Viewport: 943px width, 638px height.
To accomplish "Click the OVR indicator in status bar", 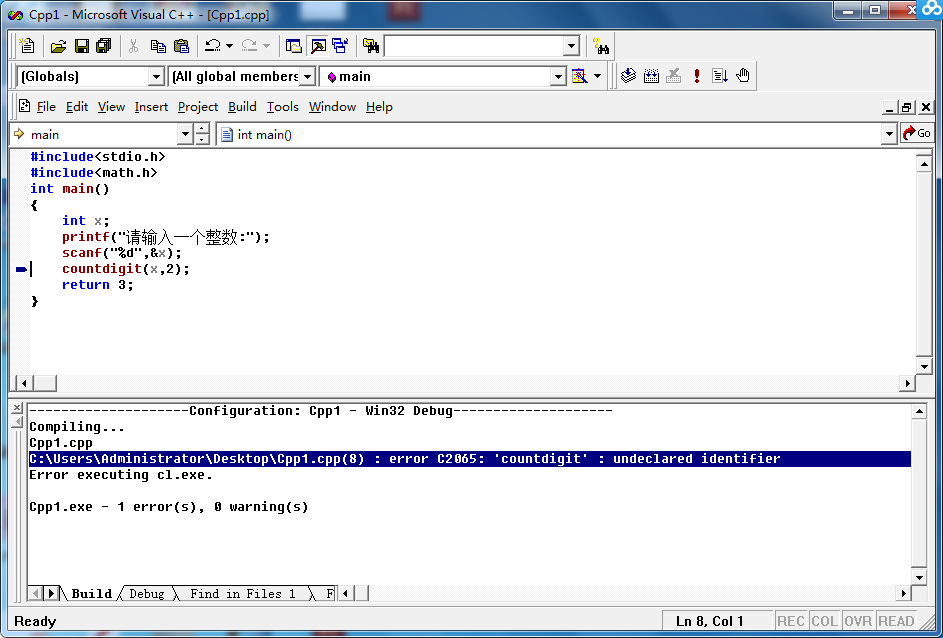I will 858,621.
